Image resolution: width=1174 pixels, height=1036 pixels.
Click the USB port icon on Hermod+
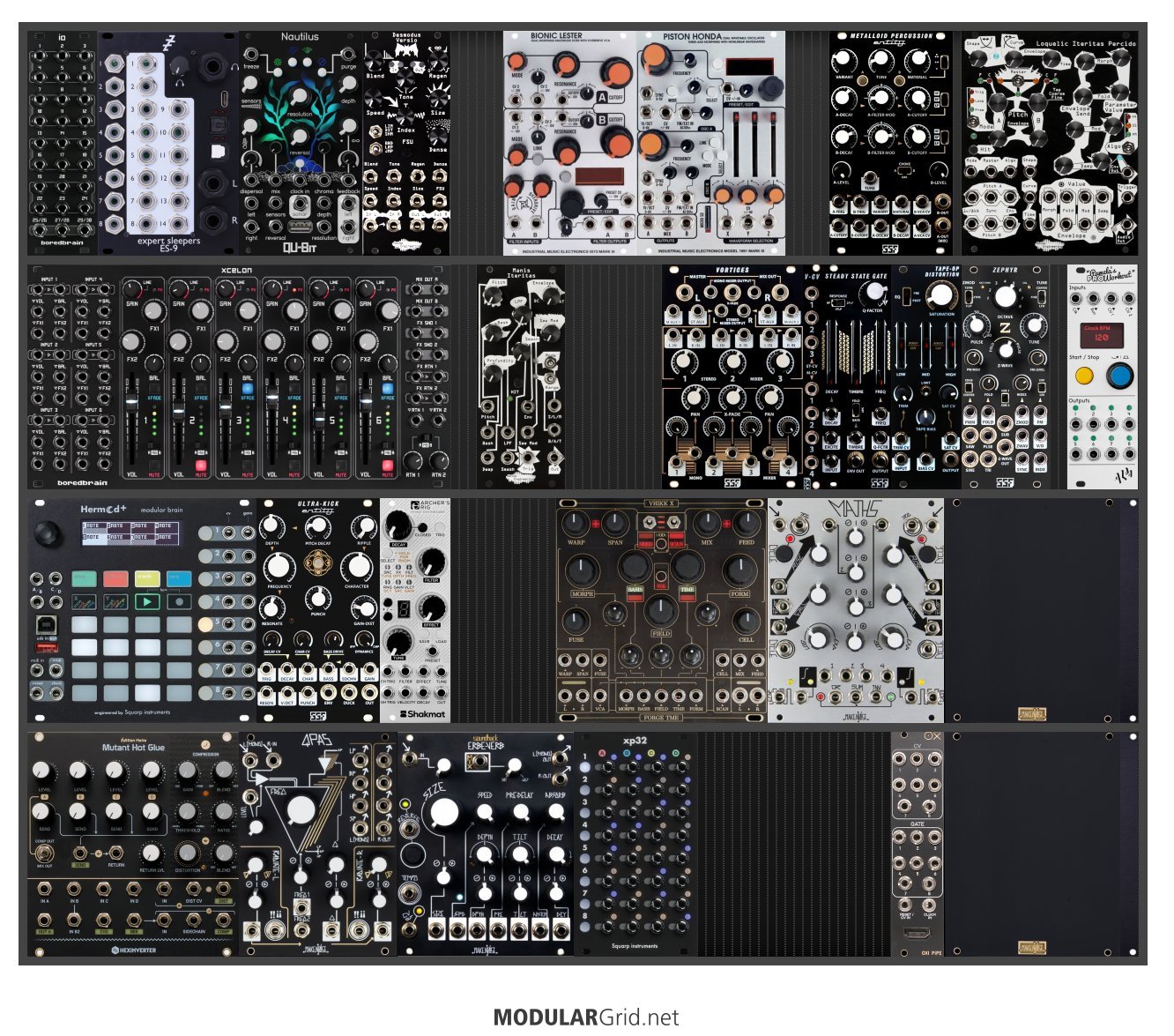click(x=48, y=625)
